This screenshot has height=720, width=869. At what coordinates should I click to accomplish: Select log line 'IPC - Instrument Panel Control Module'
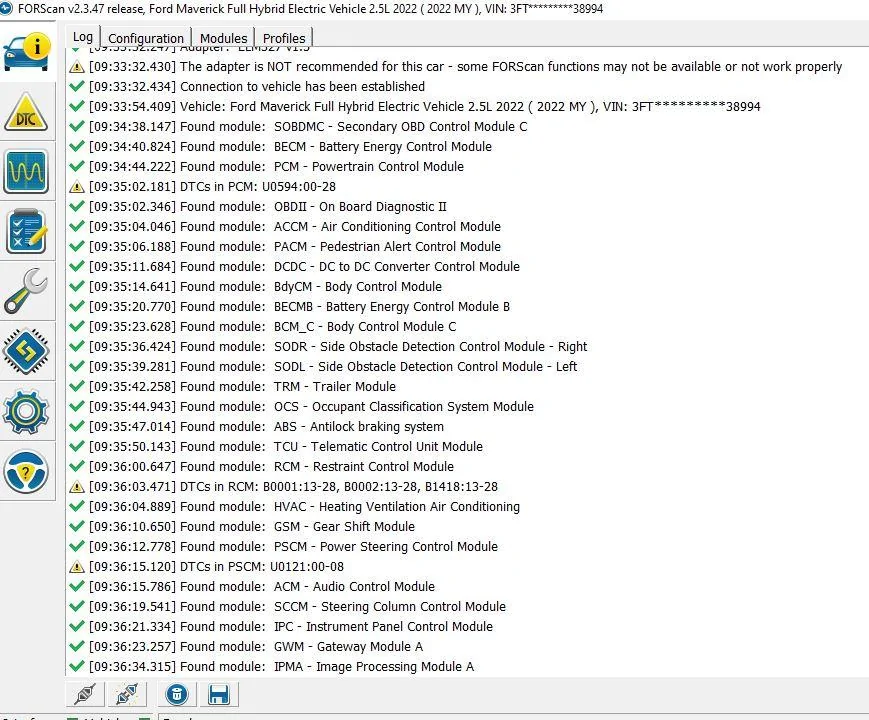pos(291,626)
